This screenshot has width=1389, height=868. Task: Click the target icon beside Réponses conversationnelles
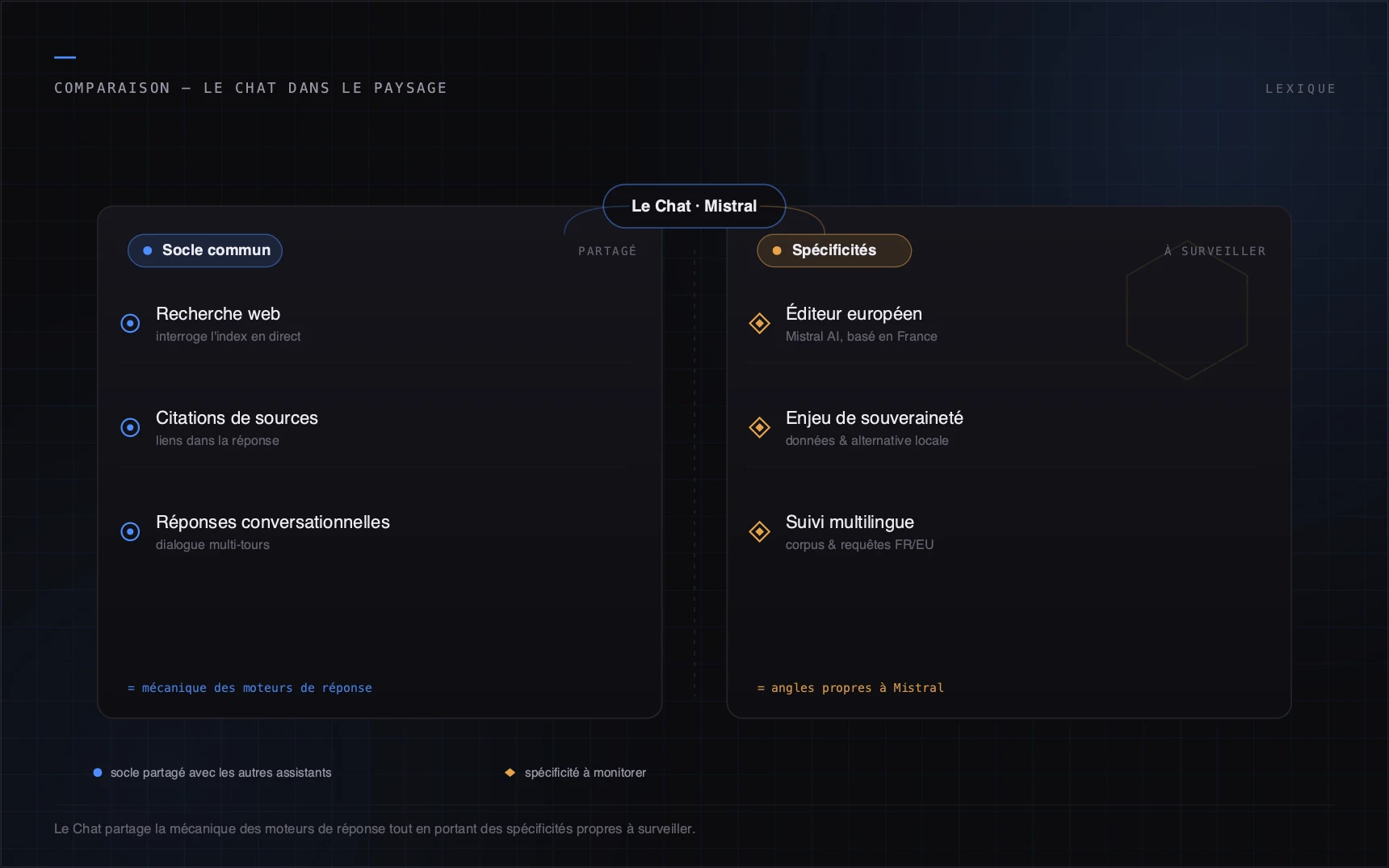click(x=130, y=532)
